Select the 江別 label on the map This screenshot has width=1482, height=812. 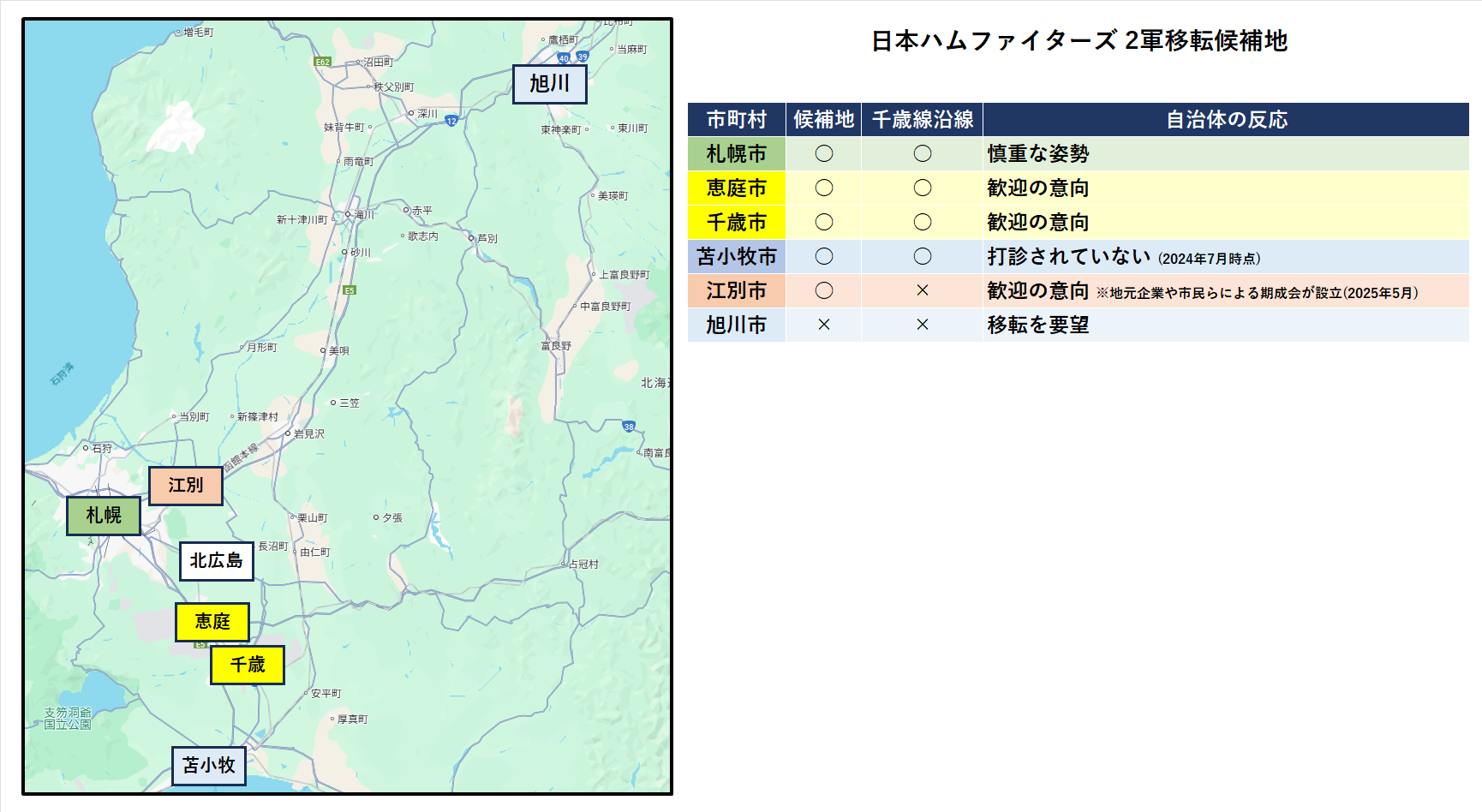click(186, 486)
